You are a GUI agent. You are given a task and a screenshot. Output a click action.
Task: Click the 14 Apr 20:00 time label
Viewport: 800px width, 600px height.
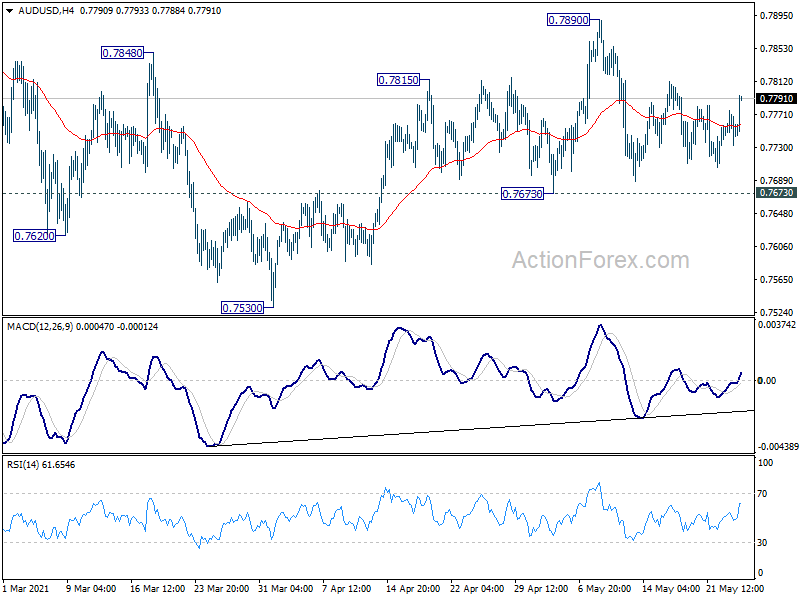point(413,589)
